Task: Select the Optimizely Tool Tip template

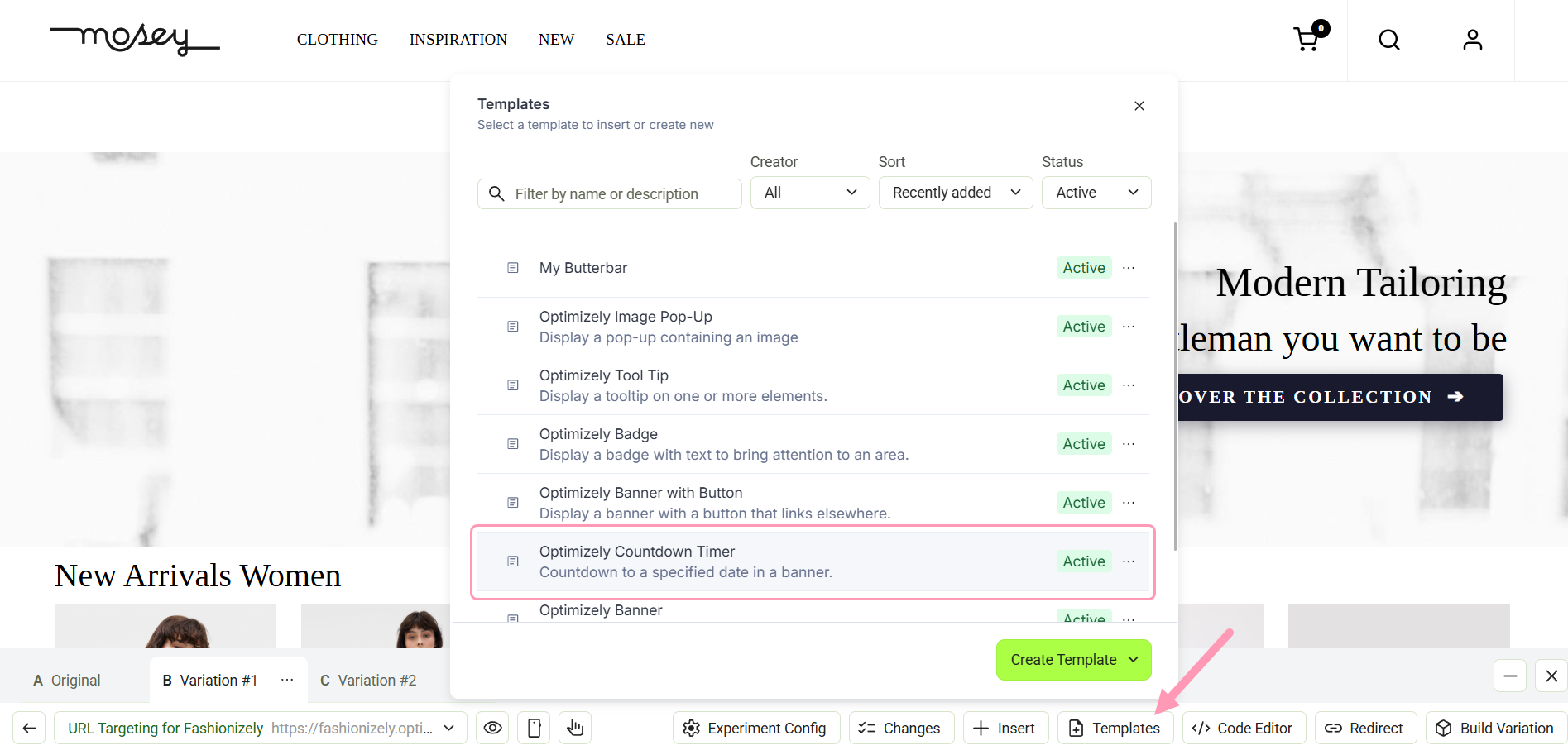Action: [x=813, y=385]
